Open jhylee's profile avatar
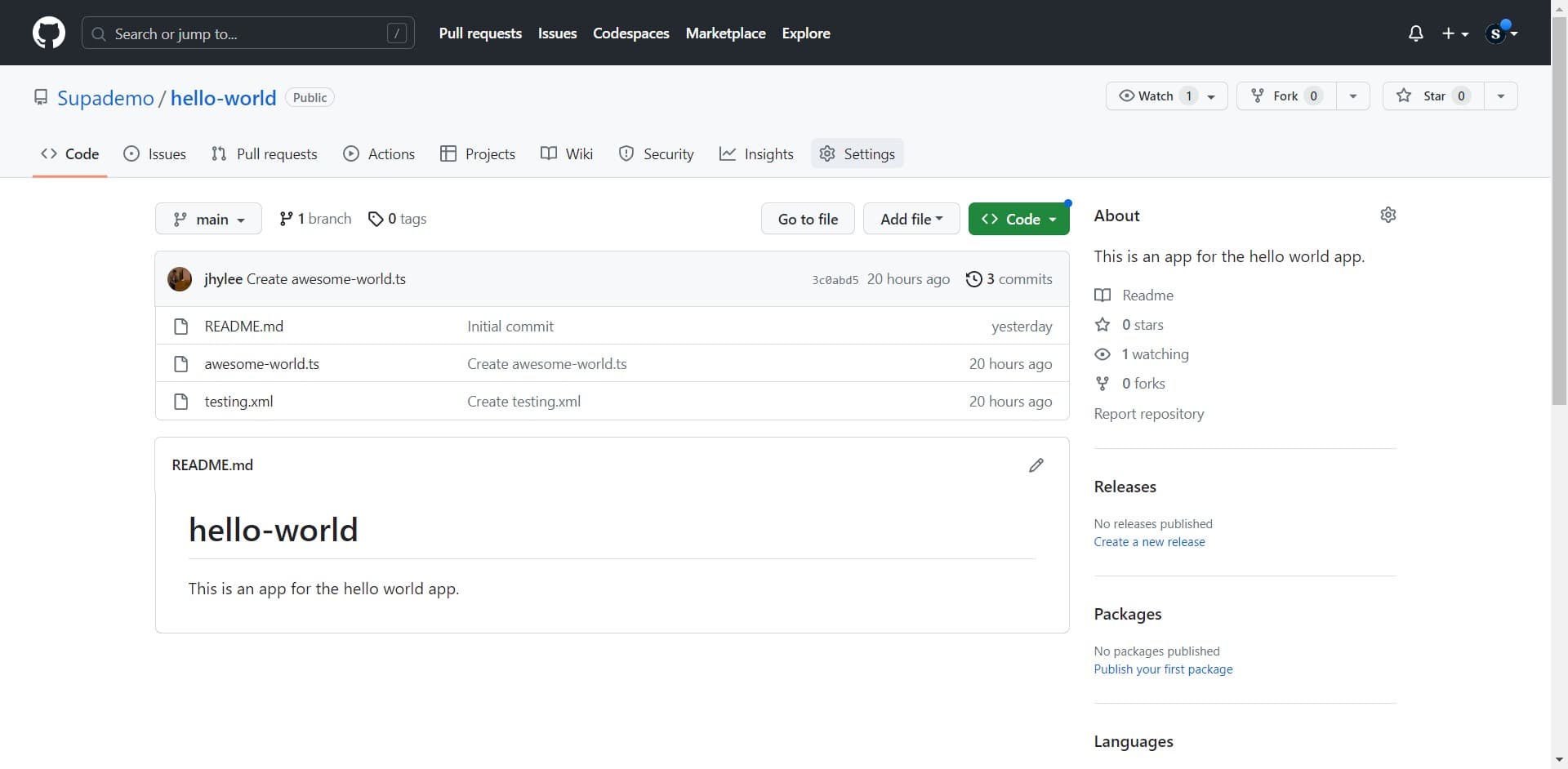Screen dimensions: 1568x769 [180, 278]
